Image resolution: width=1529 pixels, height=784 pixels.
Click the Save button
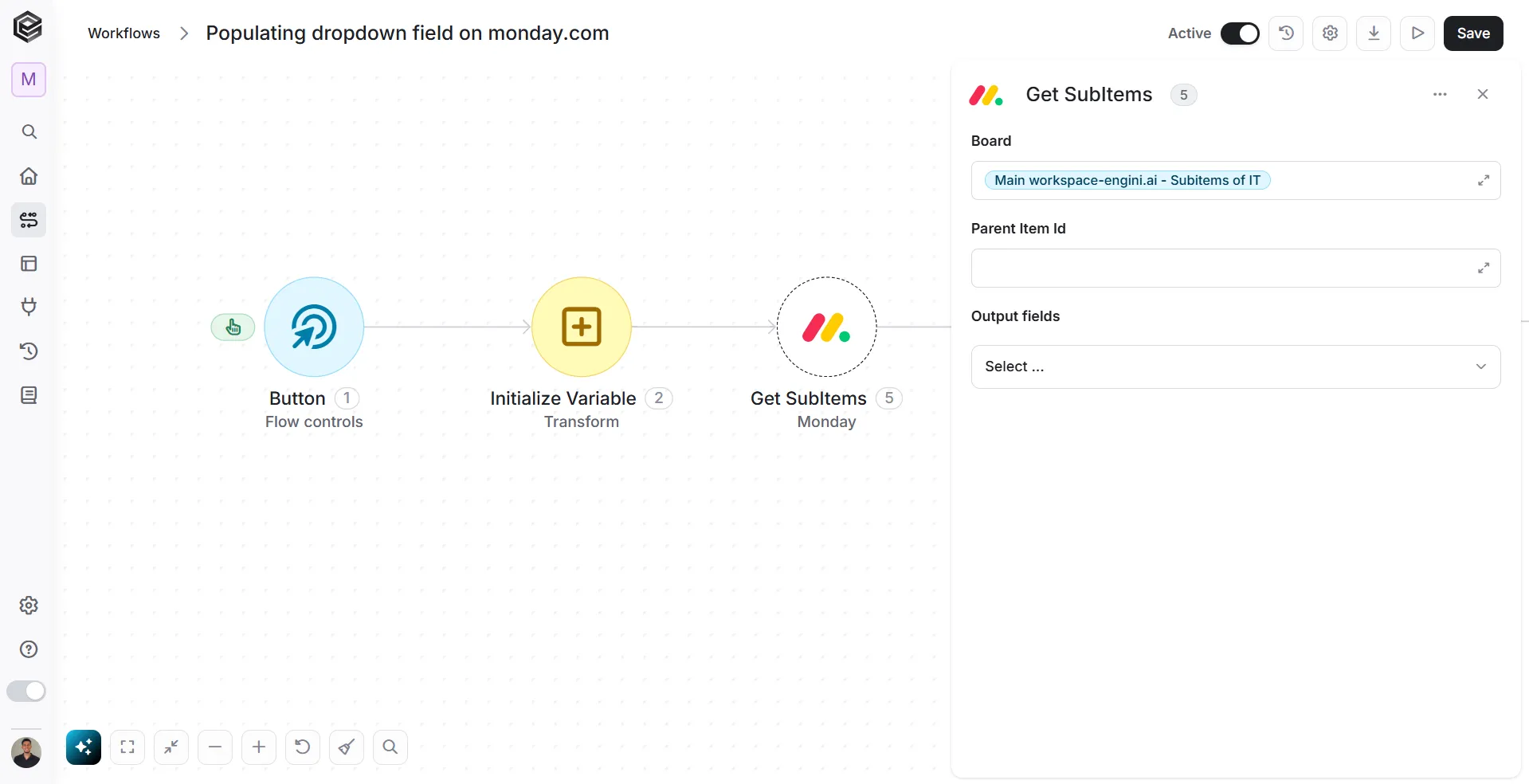point(1473,33)
